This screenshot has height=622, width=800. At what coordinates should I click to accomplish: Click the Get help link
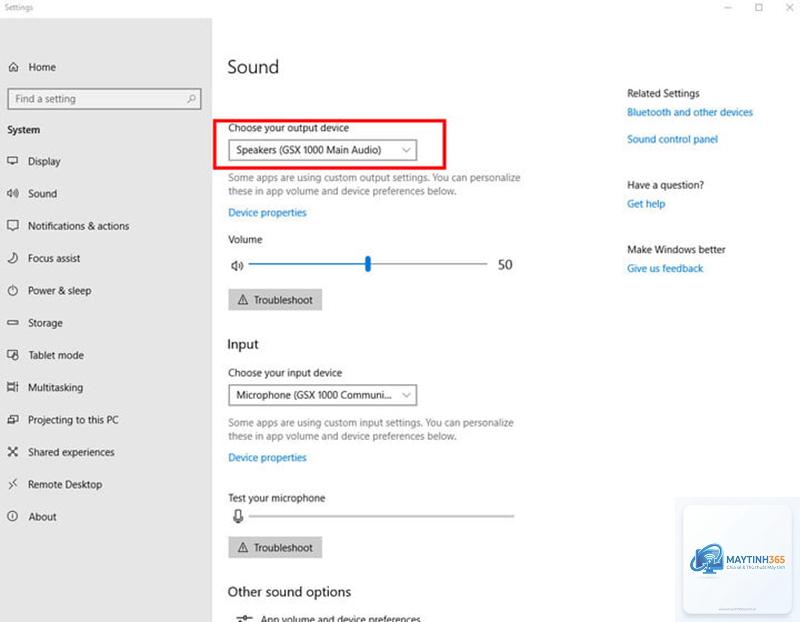tap(646, 204)
